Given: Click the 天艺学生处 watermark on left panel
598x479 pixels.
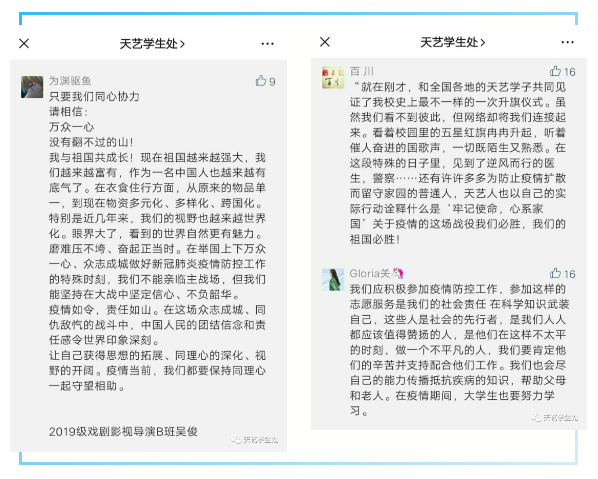Looking at the screenshot, I should (254, 440).
